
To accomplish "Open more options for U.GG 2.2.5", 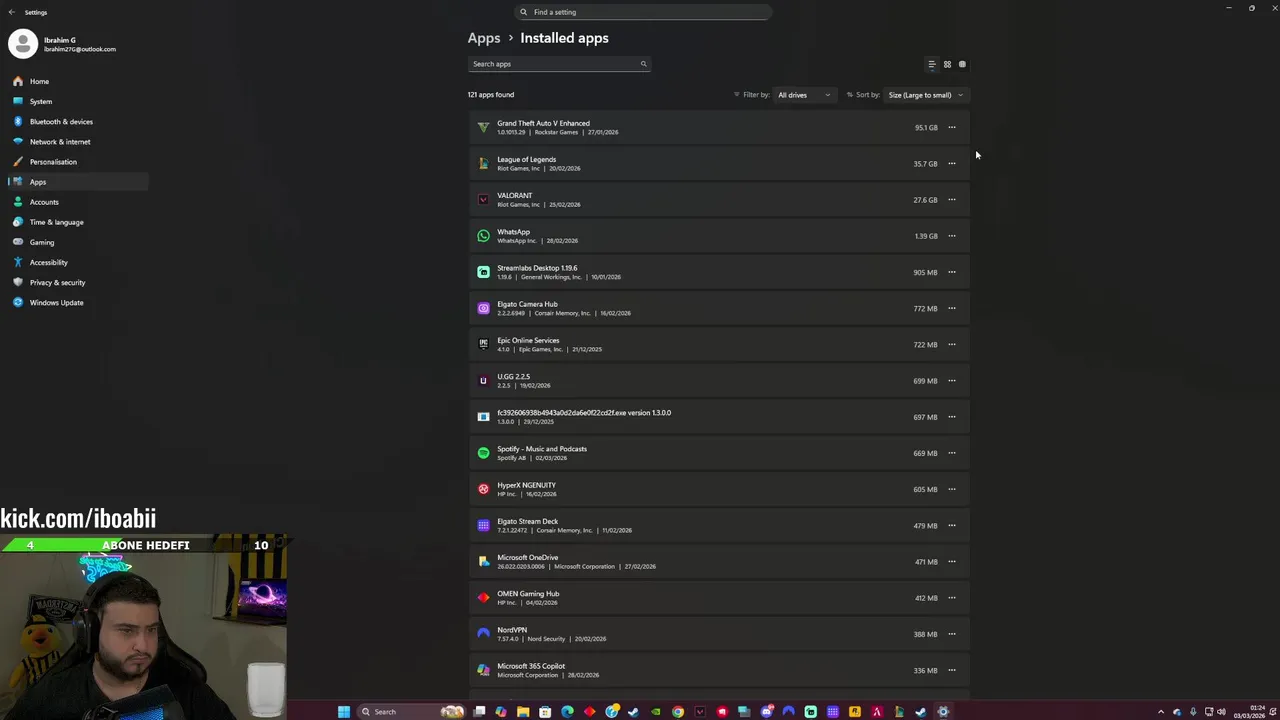I will (952, 380).
